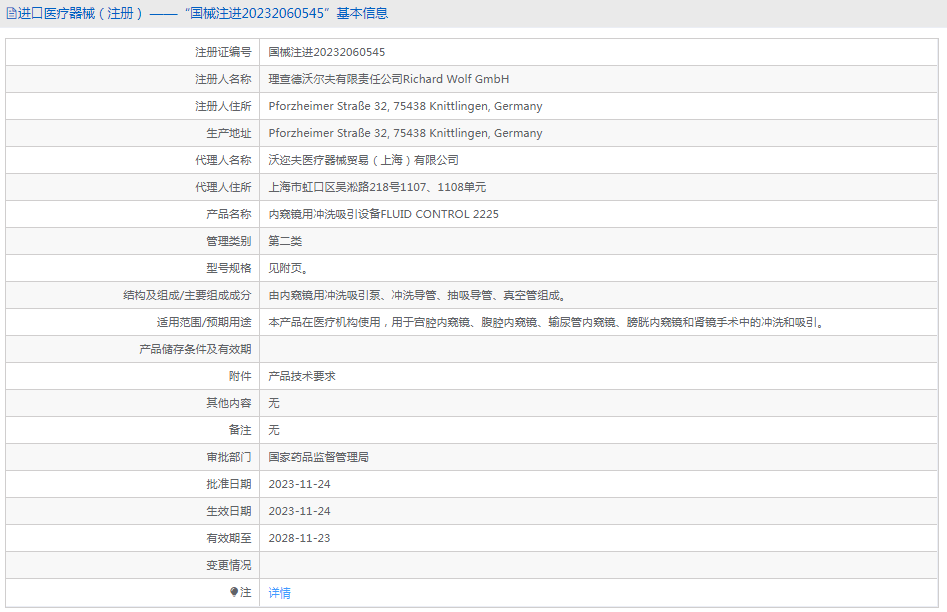The width and height of the screenshot is (947, 612).
Task: Select registration number 国械注进20232060545 cell value
Action: pyautogui.click(x=327, y=52)
